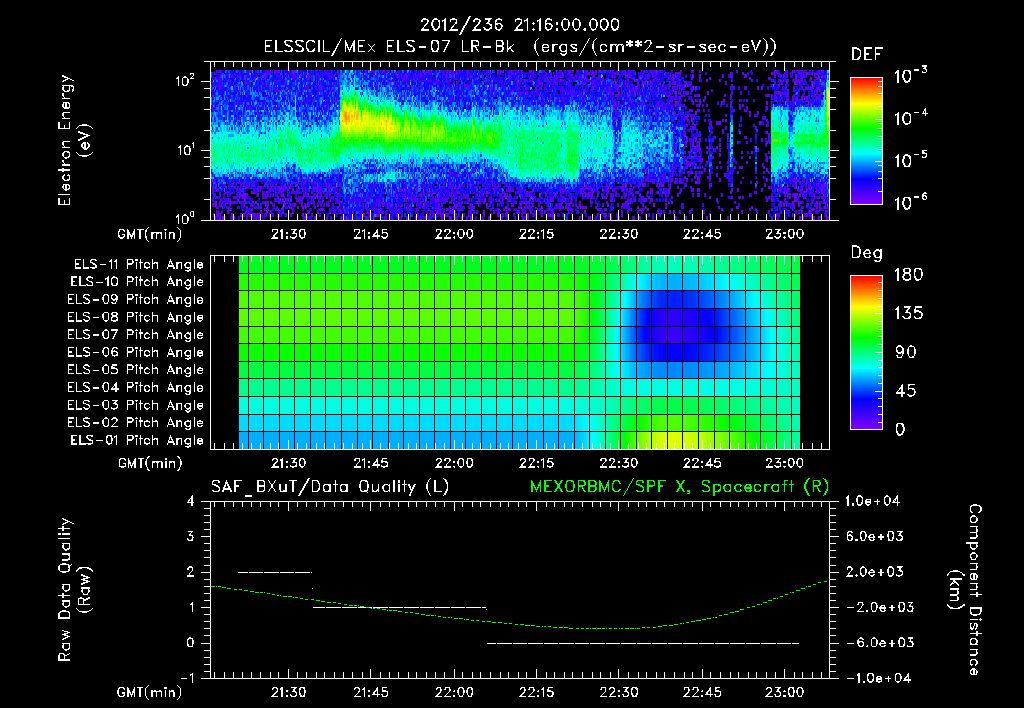1024x708 pixels.
Task: Select the Component Distance (km) axis label
Action: pyautogui.click(x=965, y=590)
